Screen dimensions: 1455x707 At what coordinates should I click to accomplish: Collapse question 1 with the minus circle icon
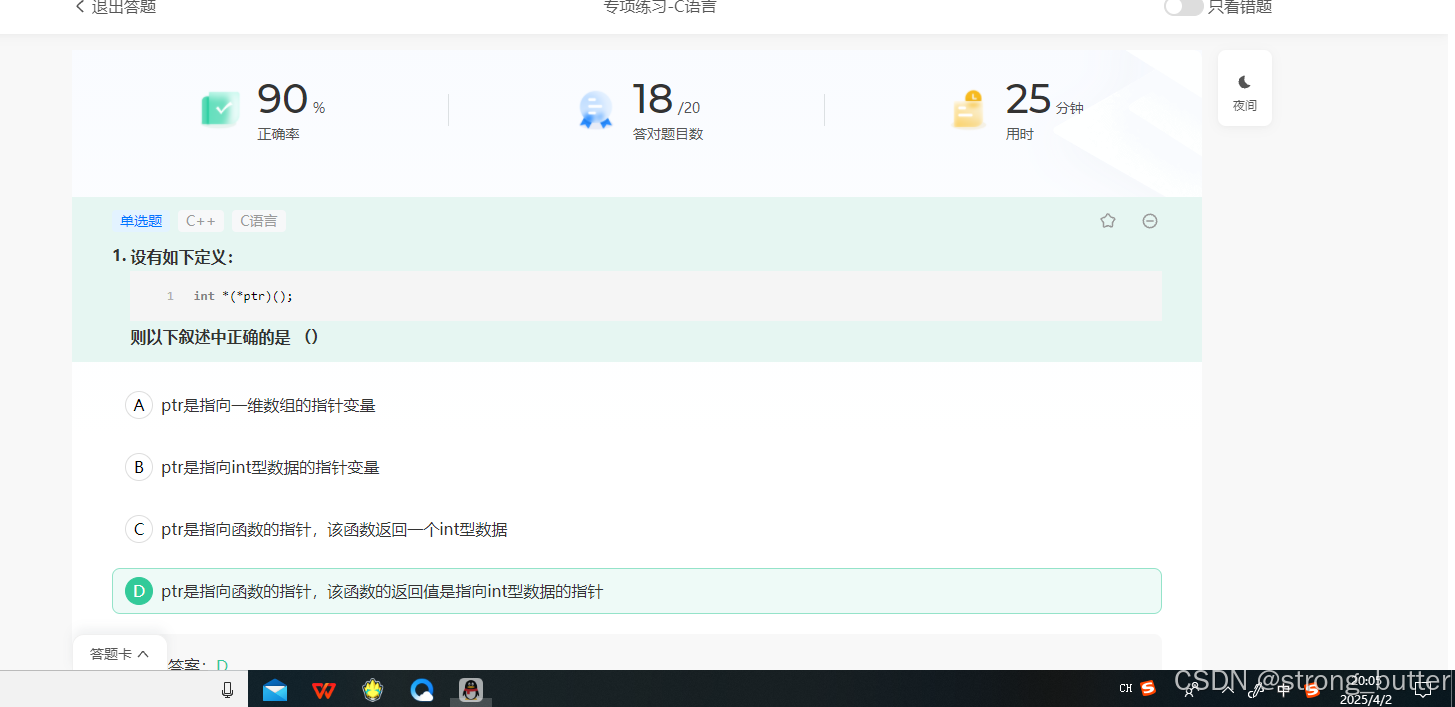pyautogui.click(x=1150, y=221)
